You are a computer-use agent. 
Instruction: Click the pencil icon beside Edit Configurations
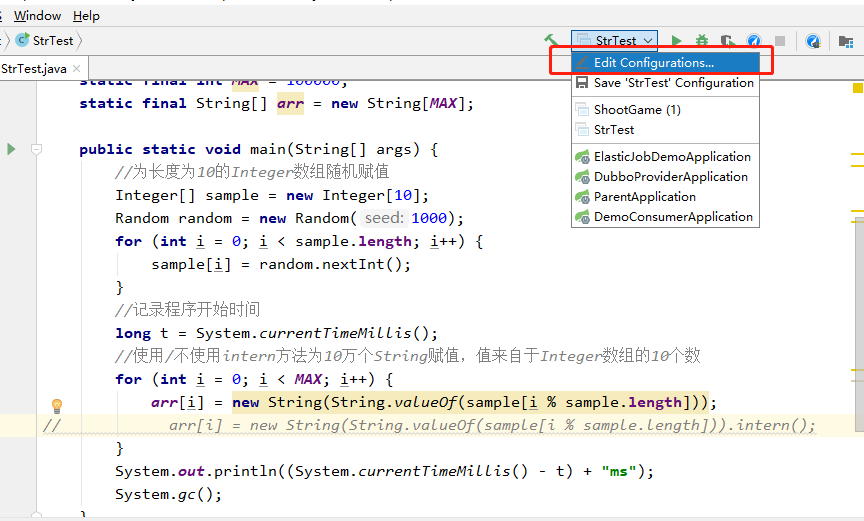tap(582, 62)
